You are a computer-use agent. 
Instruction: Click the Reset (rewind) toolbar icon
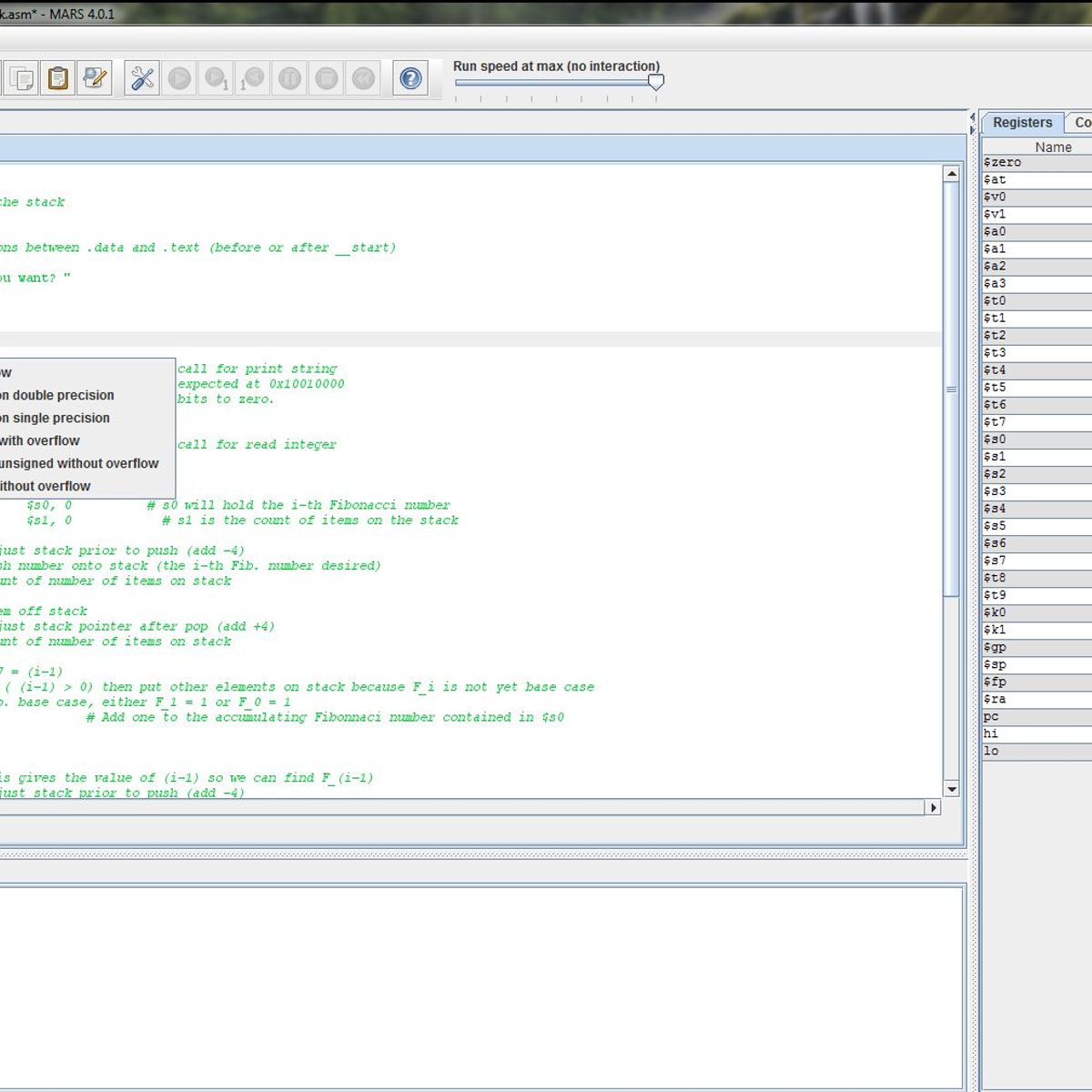pyautogui.click(x=363, y=79)
